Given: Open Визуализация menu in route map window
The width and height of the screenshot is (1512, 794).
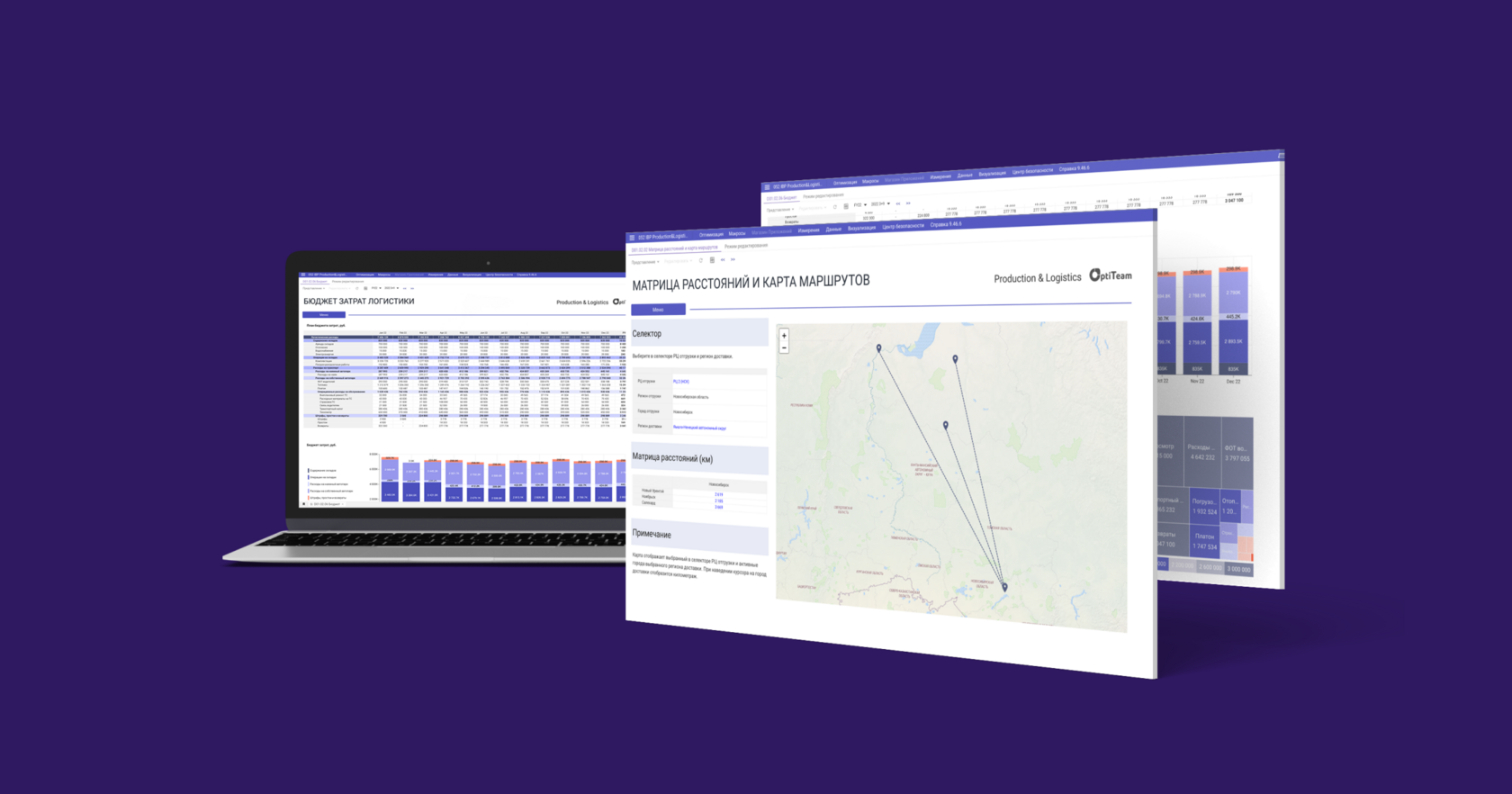Looking at the screenshot, I should click(861, 228).
